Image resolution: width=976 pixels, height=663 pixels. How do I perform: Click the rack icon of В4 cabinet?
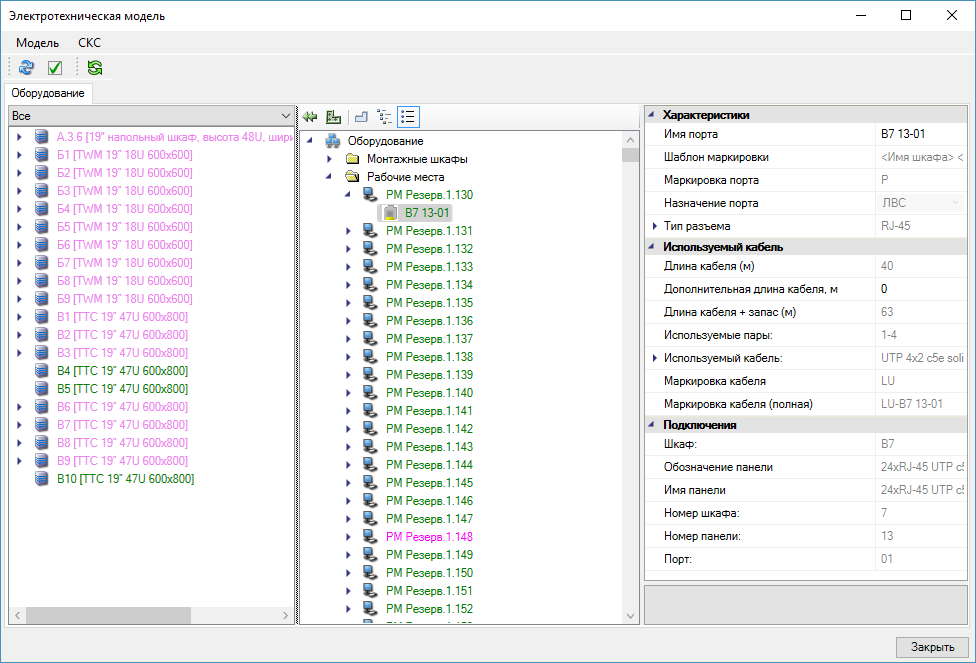42,371
